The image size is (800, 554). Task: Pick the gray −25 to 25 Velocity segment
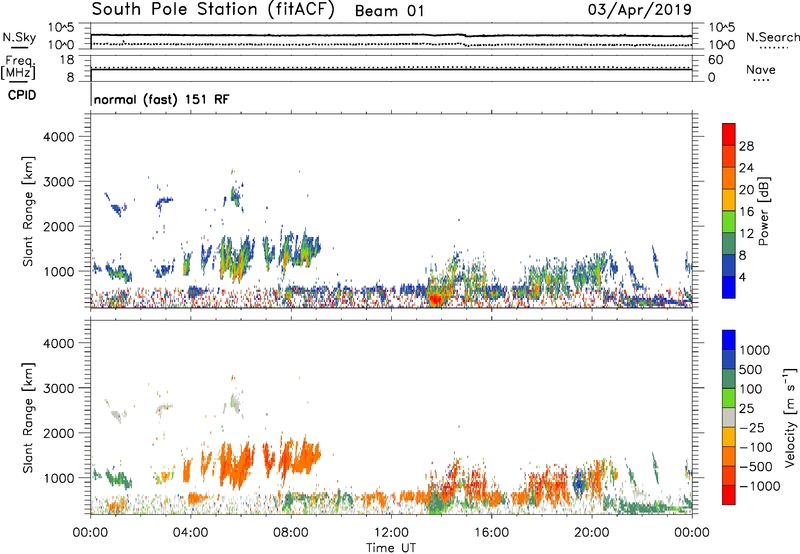pyautogui.click(x=729, y=418)
